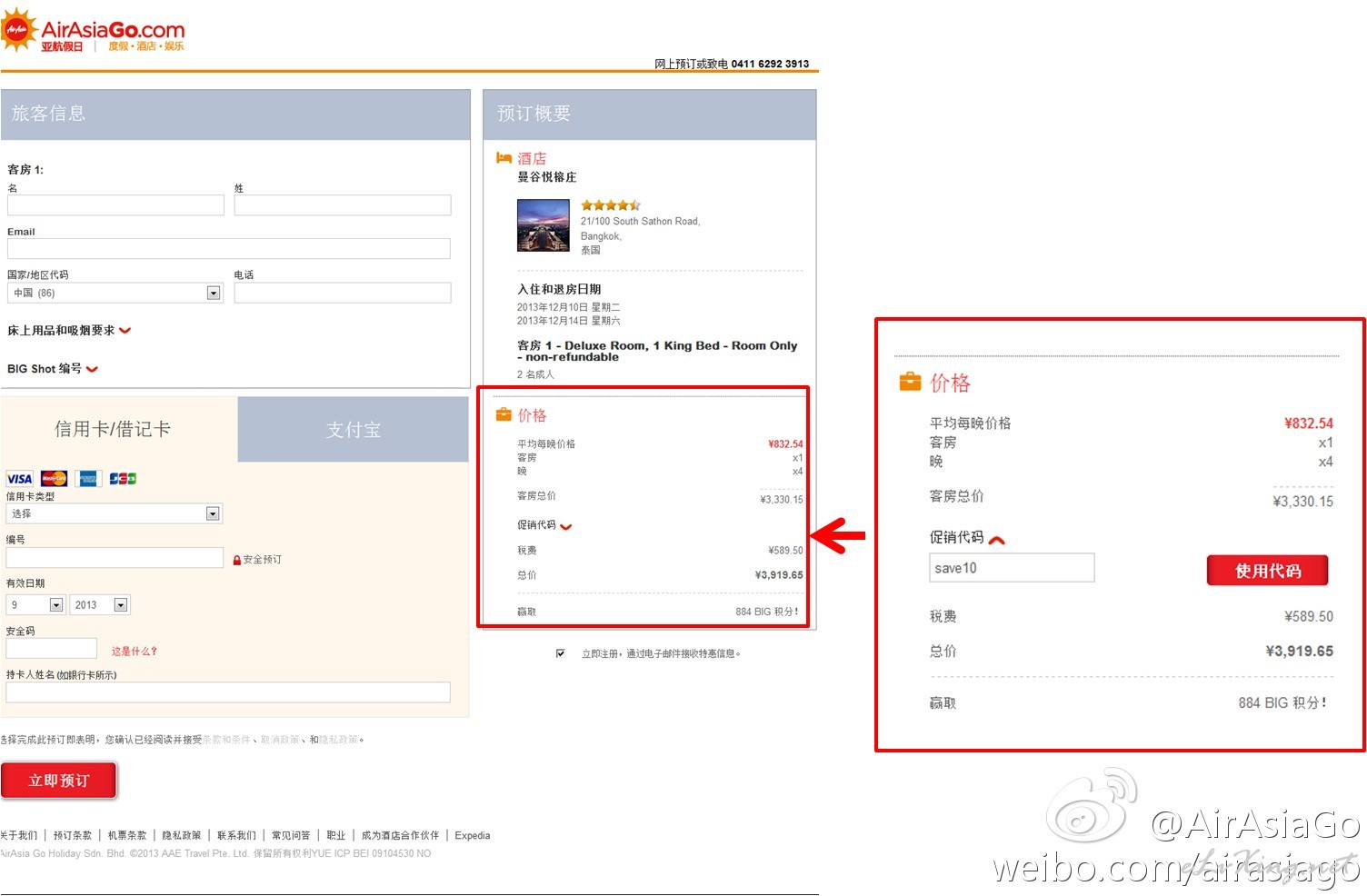The width and height of the screenshot is (1367, 896).
Task: Open the 取消政策 cancellation policy link
Action: point(280,740)
